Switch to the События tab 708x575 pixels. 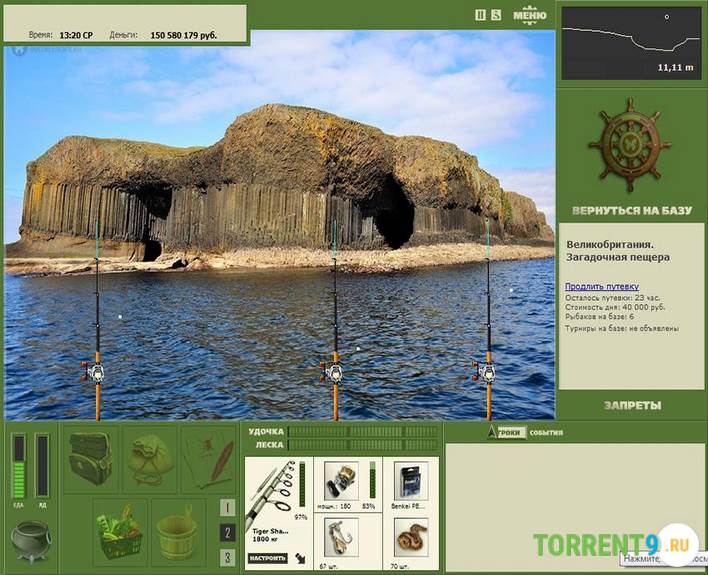(546, 433)
